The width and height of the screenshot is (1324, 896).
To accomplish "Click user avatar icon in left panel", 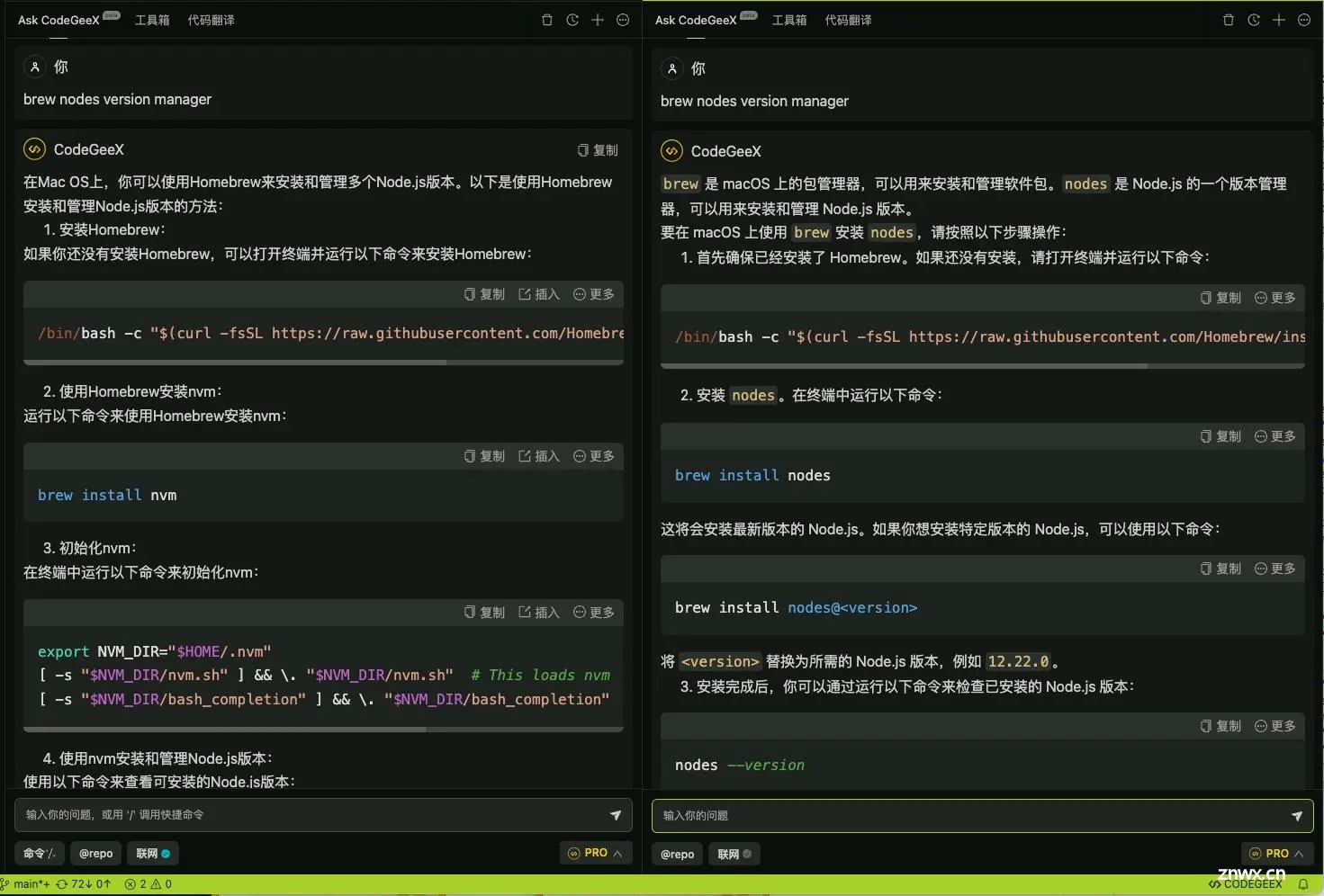I will [34, 67].
